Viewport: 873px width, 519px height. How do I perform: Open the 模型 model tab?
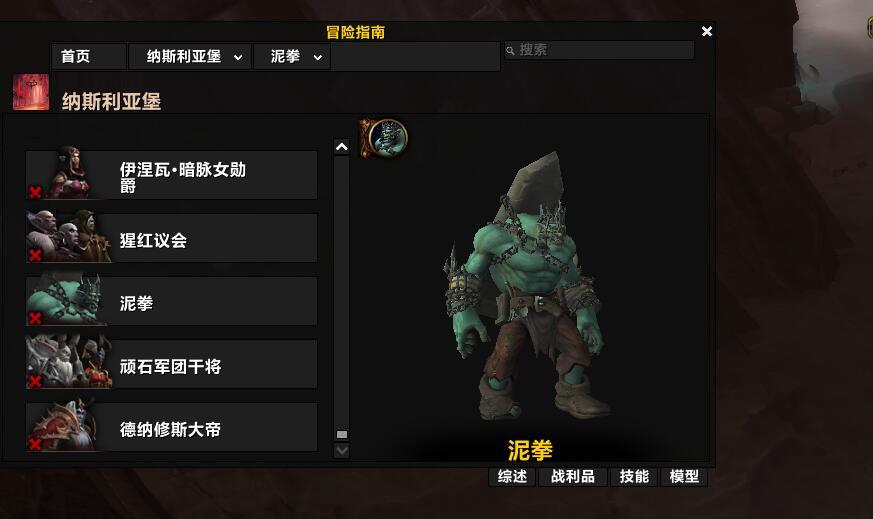[684, 477]
